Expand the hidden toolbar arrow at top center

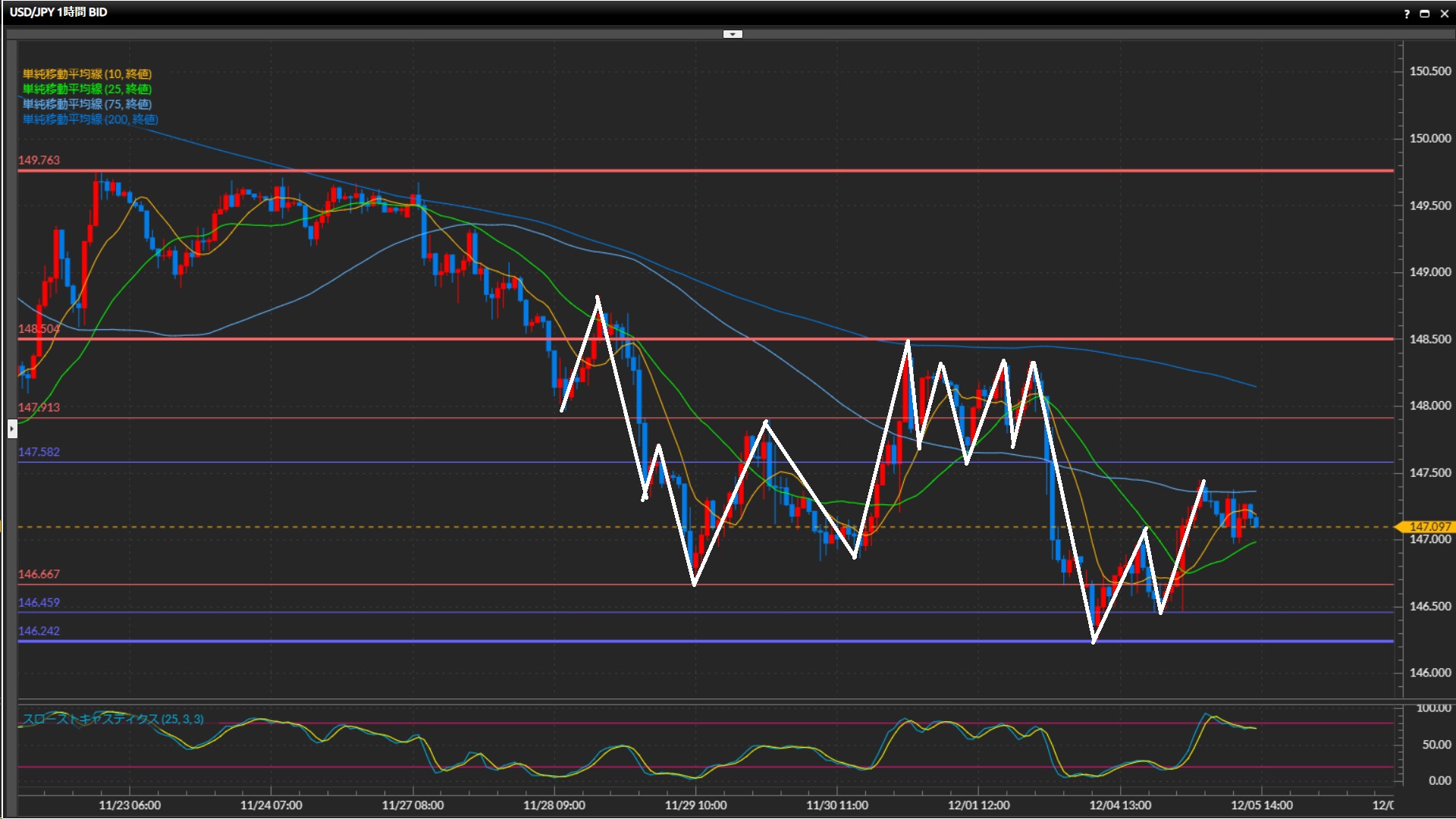(x=733, y=34)
